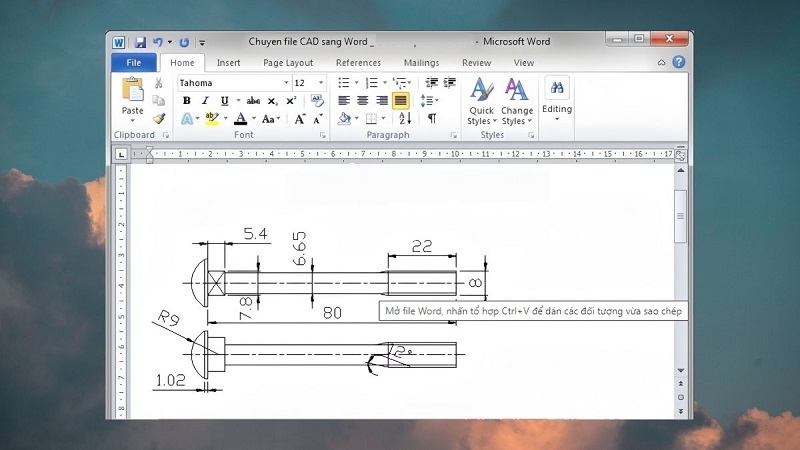Viewport: 800px width, 450px height.
Task: Open the File menu button
Action: [133, 62]
